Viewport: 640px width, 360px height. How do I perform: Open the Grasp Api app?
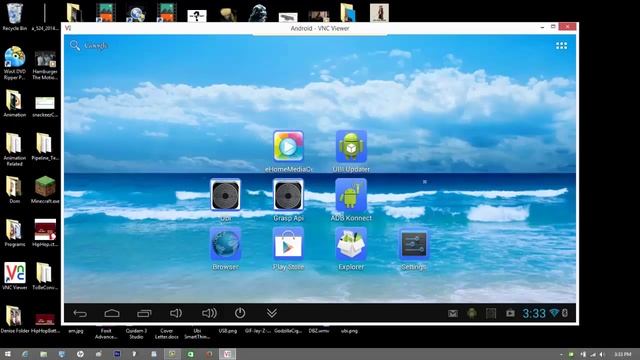coord(288,195)
